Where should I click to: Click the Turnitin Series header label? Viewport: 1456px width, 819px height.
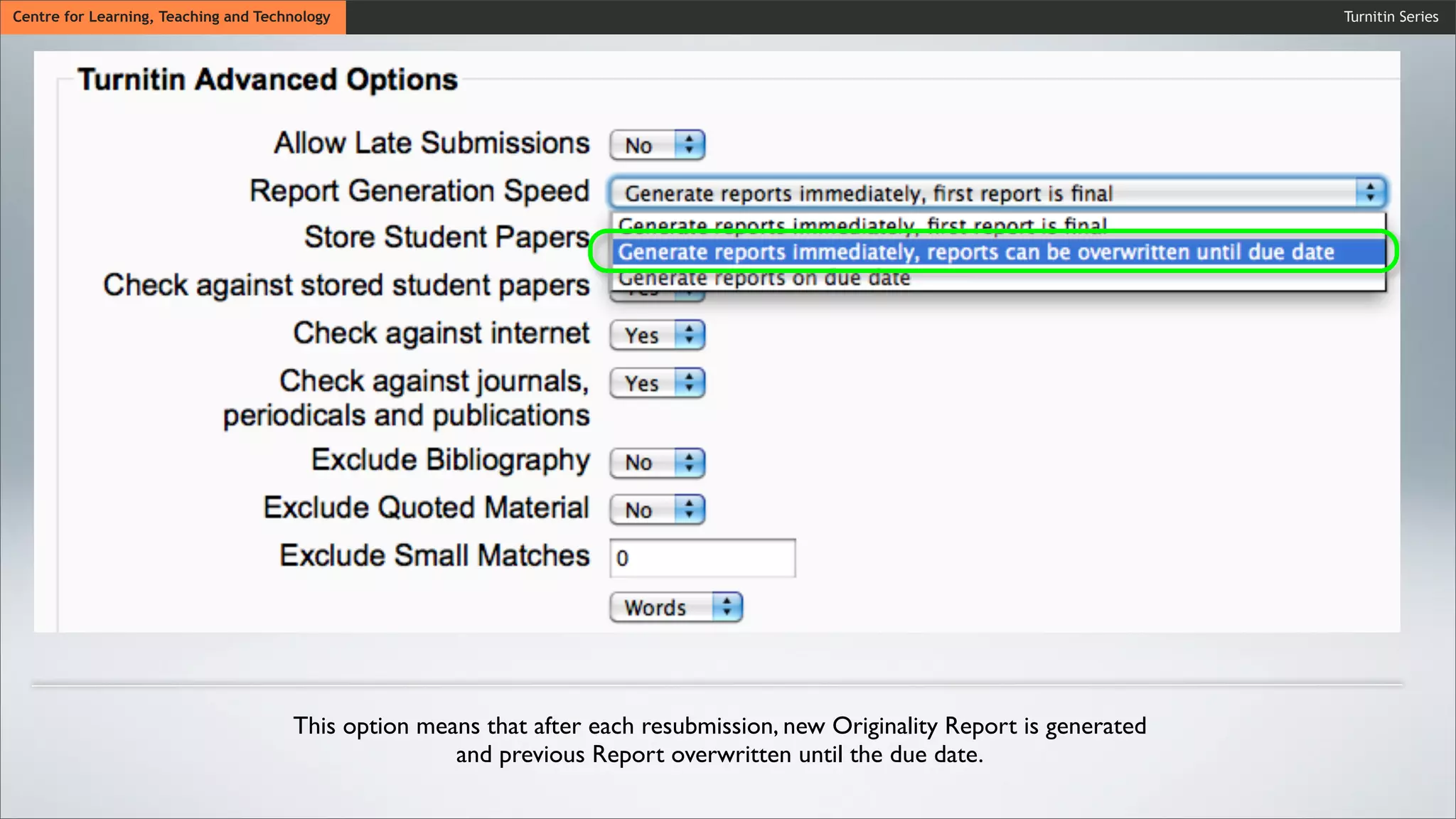pyautogui.click(x=1391, y=17)
